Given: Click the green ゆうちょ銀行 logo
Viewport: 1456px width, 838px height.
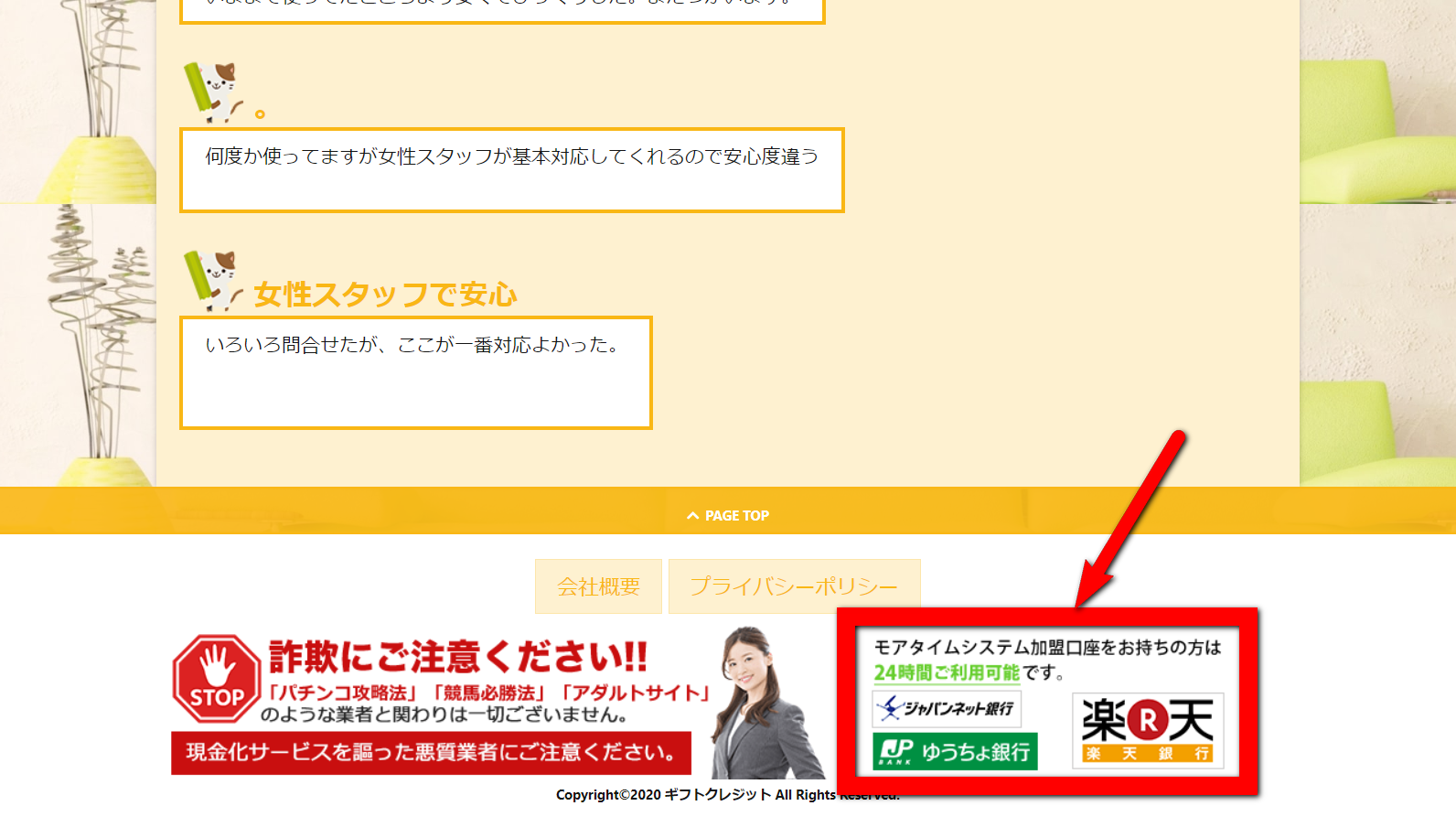Looking at the screenshot, I should [x=955, y=751].
